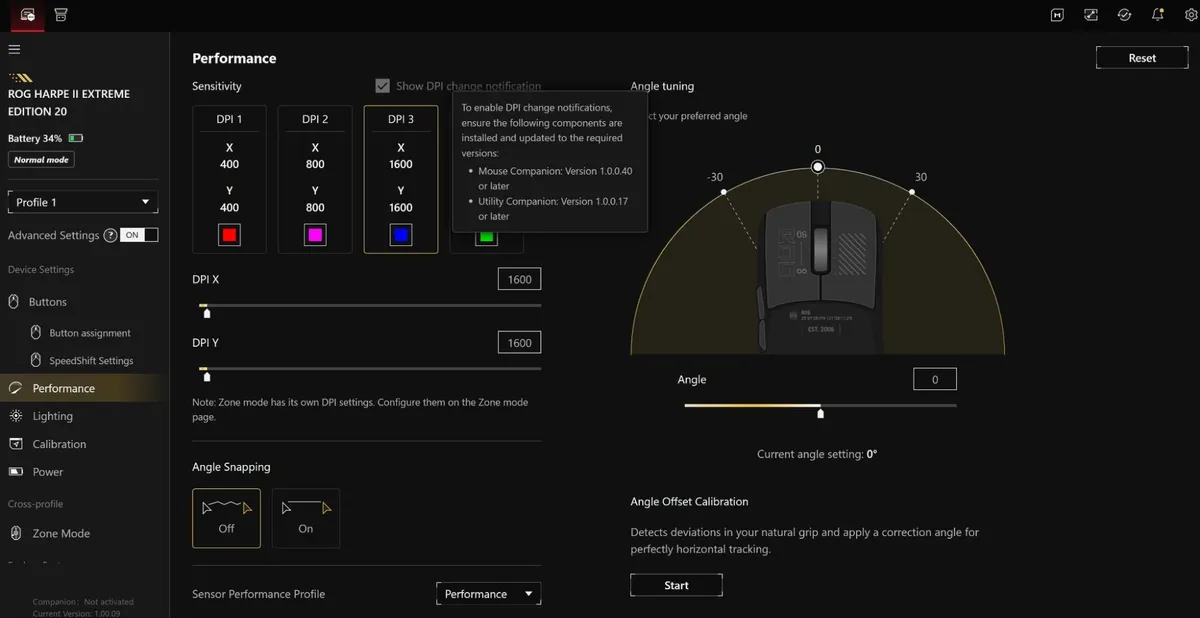The height and width of the screenshot is (618, 1200).
Task: Click the Lighting sun icon
Action: (15, 416)
